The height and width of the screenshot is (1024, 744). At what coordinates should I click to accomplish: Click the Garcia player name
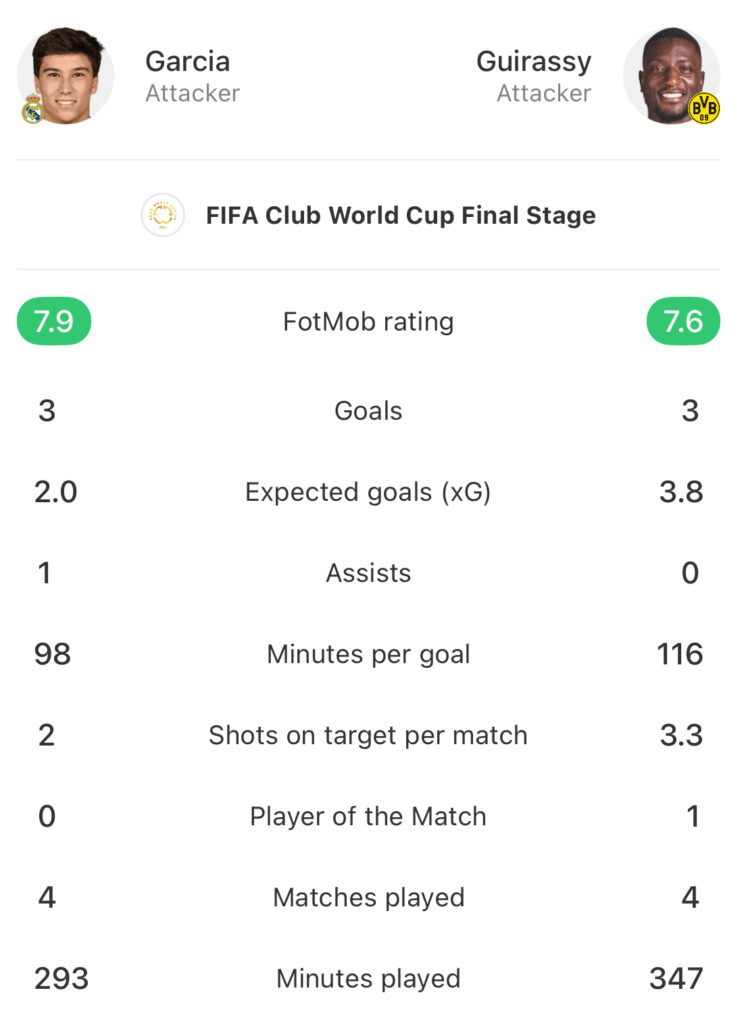pos(187,61)
